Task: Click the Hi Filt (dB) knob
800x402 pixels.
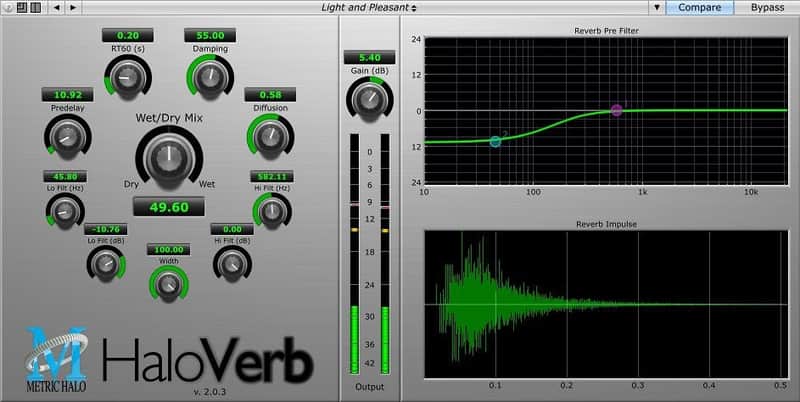Action: pos(232,263)
